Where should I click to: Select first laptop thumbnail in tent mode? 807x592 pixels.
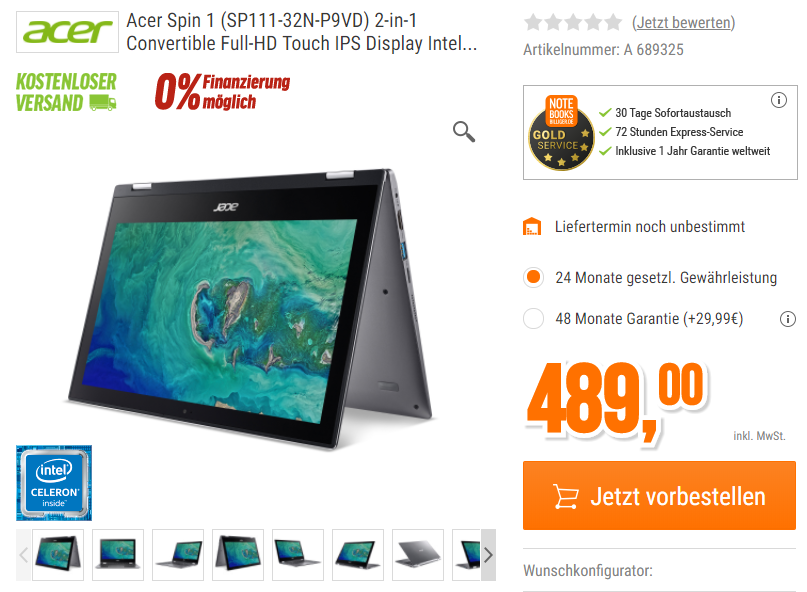(58, 555)
